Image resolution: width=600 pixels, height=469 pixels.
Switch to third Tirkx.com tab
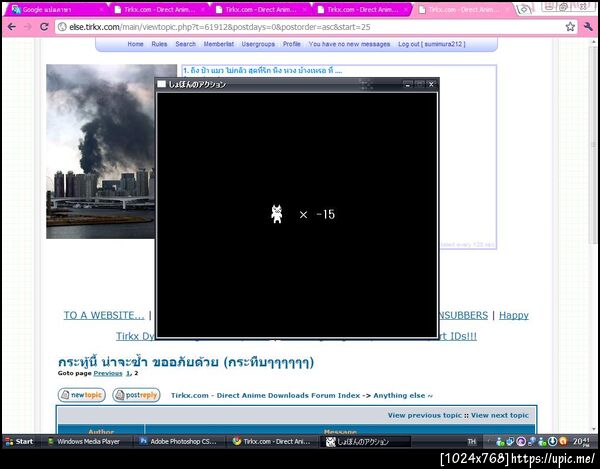(x=262, y=10)
